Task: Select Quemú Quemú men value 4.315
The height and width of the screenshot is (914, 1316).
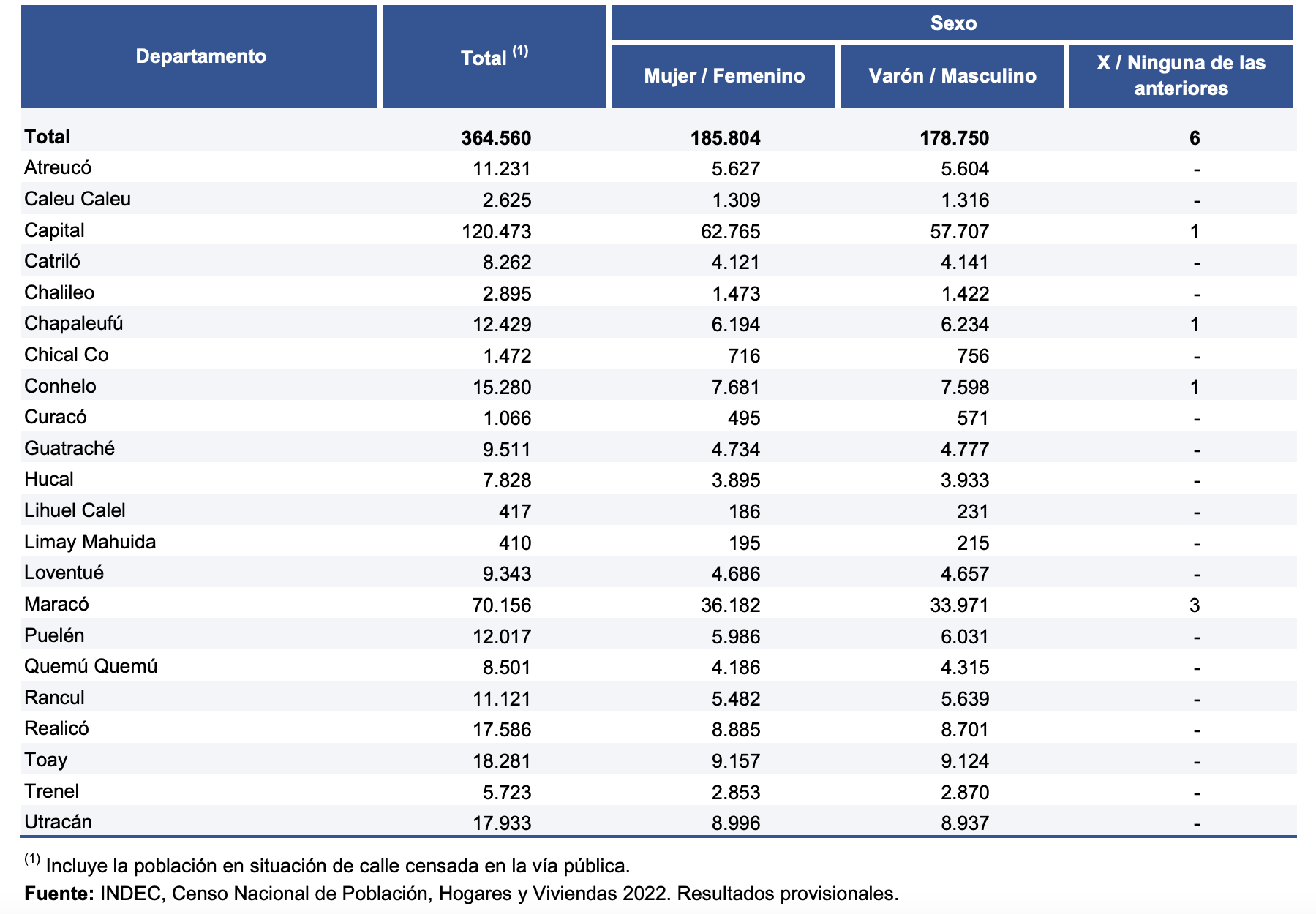Action: (964, 668)
